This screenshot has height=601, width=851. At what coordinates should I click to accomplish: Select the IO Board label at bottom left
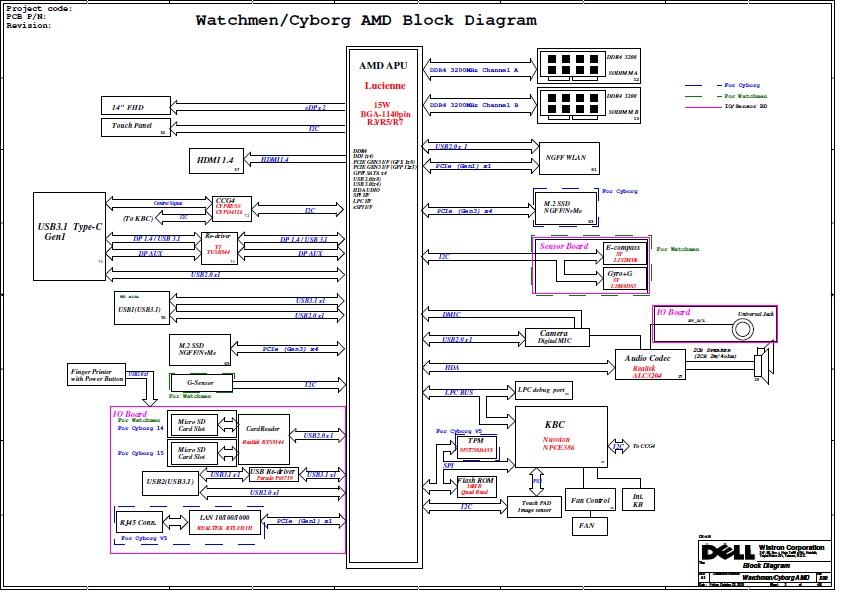pyautogui.click(x=129, y=414)
